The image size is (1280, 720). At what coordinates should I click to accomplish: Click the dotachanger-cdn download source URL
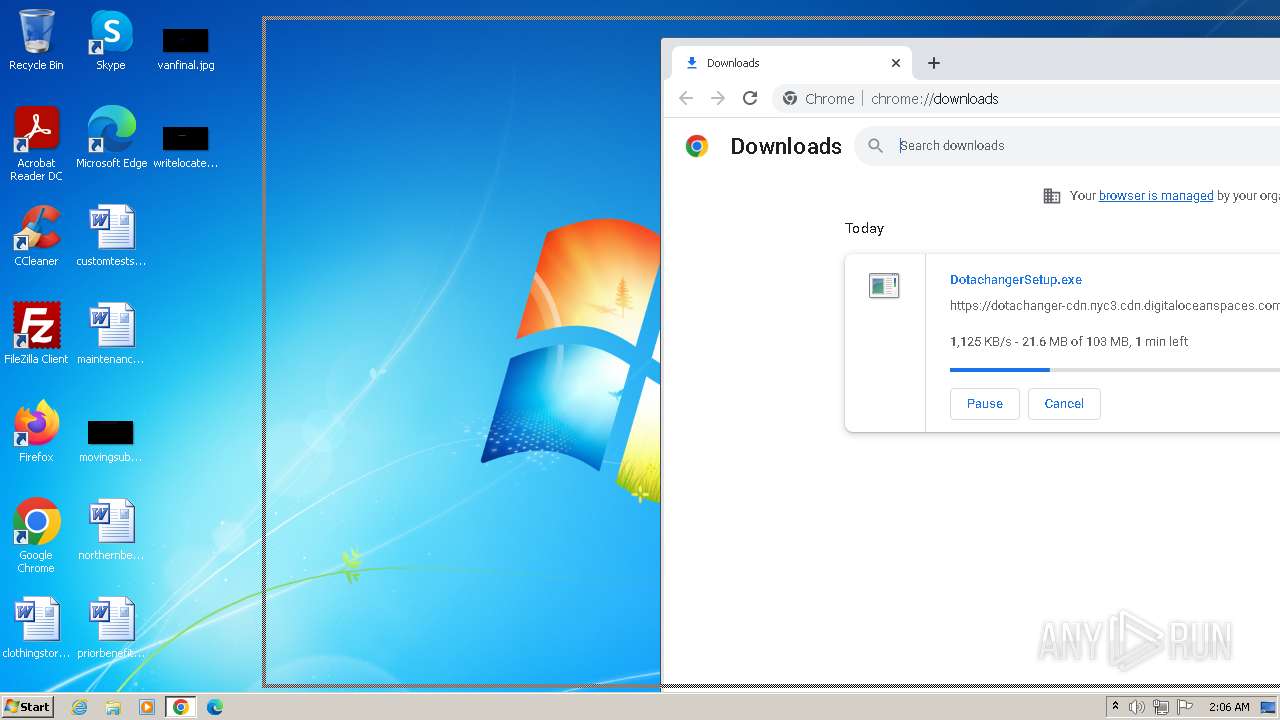coord(1115,306)
